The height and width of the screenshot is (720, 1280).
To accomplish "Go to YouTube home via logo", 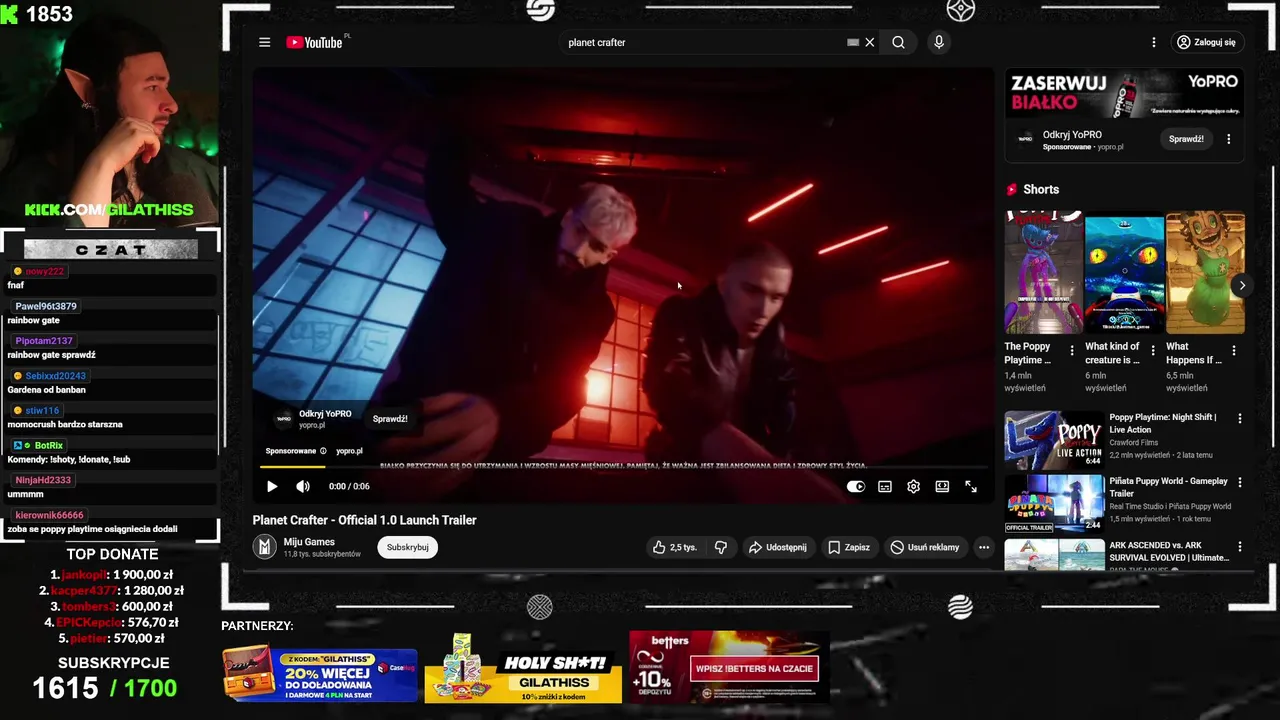I will (x=315, y=42).
